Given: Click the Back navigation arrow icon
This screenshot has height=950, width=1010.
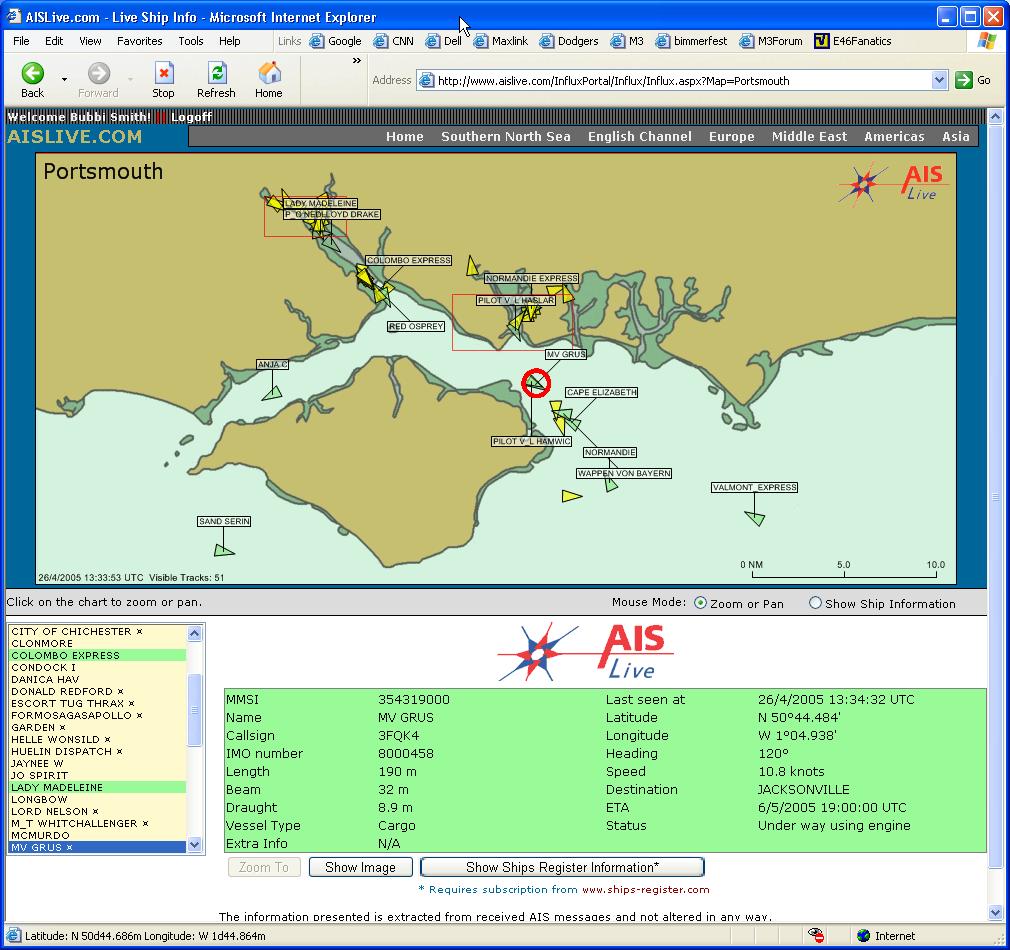Looking at the screenshot, I should point(32,73).
